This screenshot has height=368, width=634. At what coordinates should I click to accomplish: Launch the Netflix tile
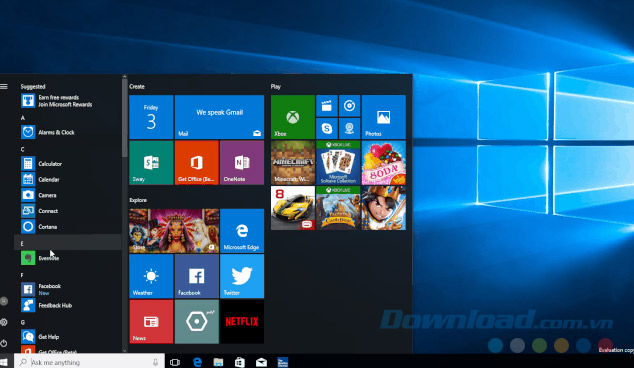pyautogui.click(x=242, y=321)
